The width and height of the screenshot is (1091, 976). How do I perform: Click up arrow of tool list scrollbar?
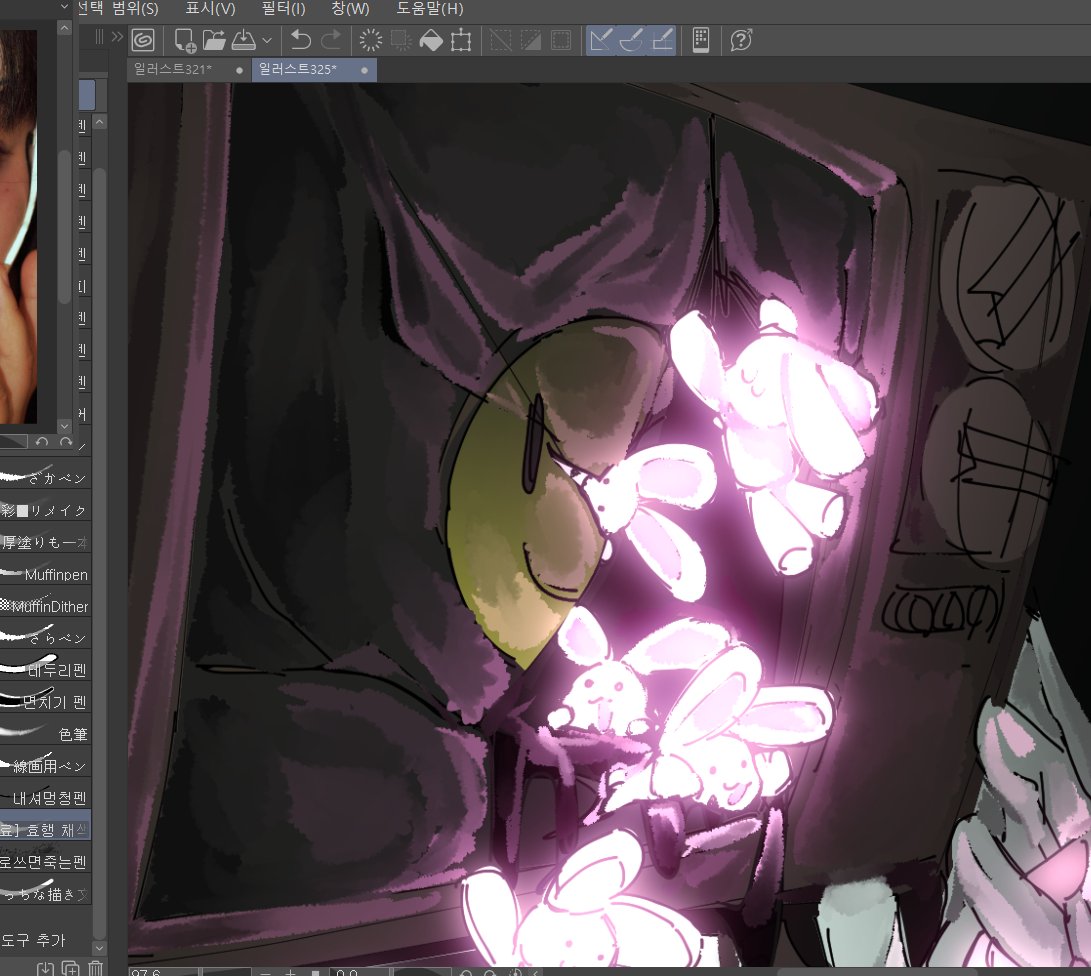pos(99,122)
